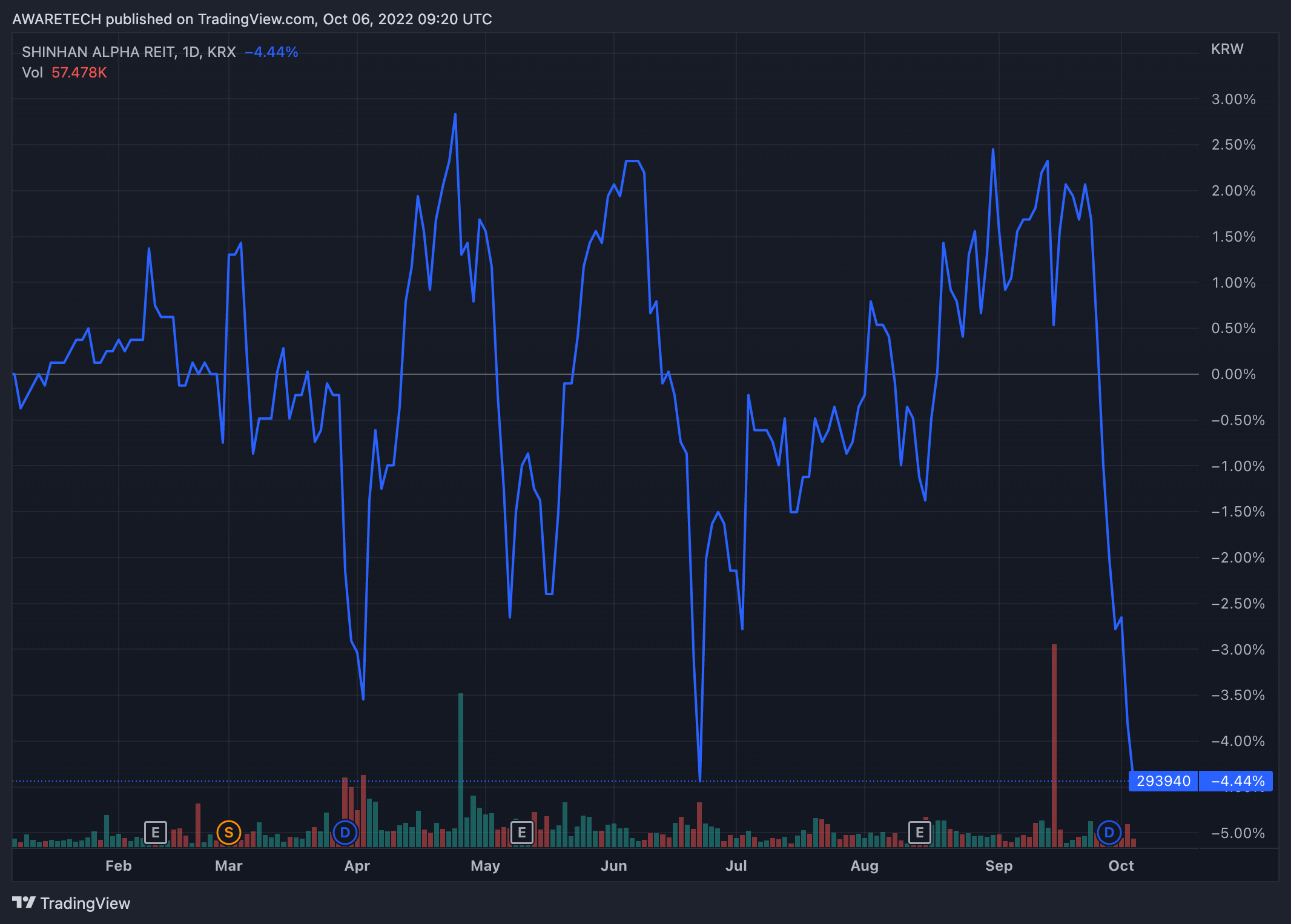1291x924 pixels.
Task: Click the E earnings marker near February
Action: [x=156, y=833]
